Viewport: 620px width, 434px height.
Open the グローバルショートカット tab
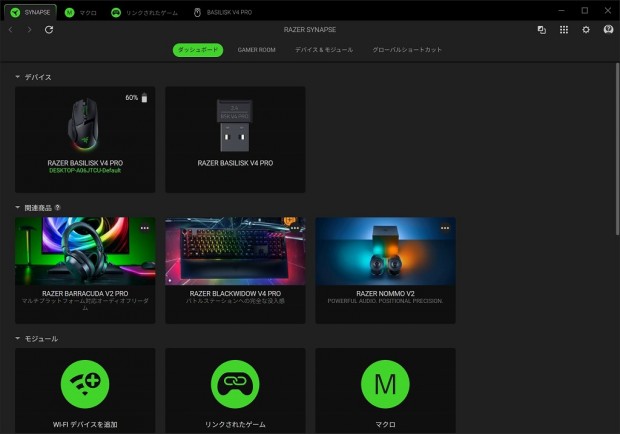tap(407, 50)
